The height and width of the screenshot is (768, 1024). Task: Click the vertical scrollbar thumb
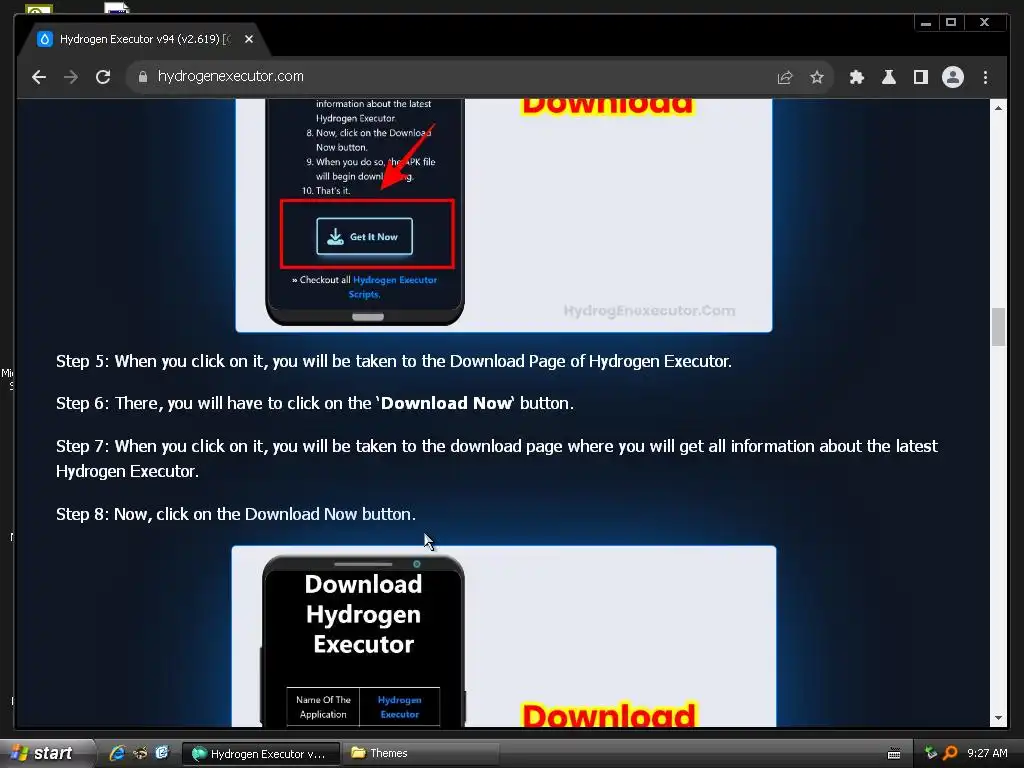[999, 327]
